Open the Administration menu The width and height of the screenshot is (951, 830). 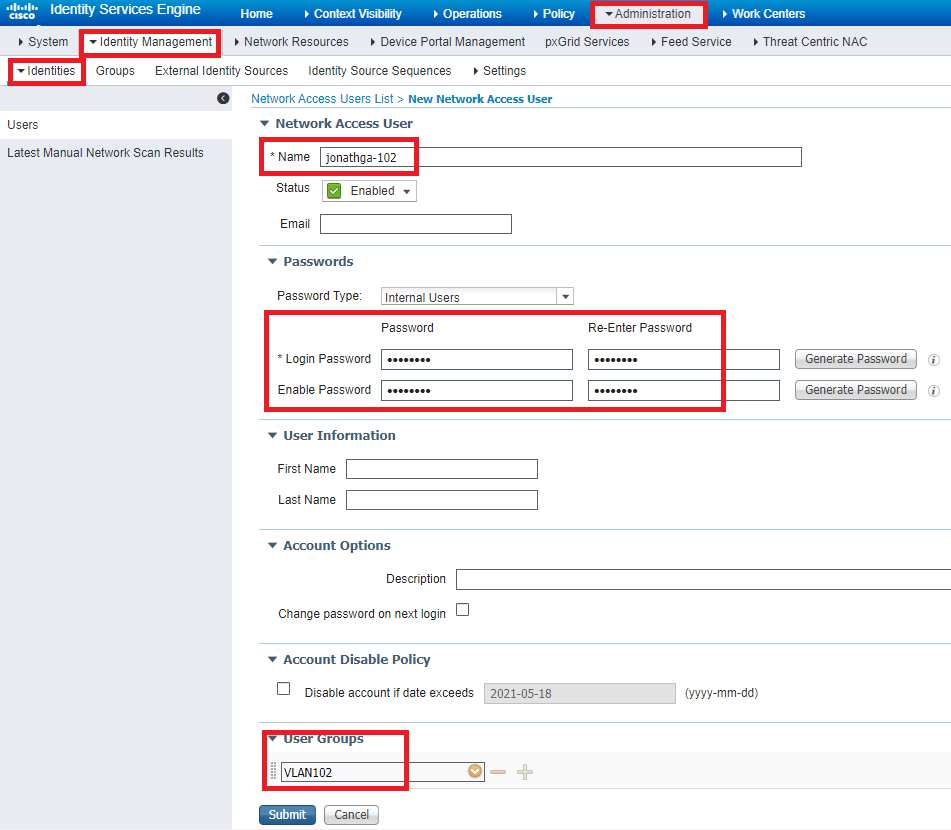[x=648, y=13]
